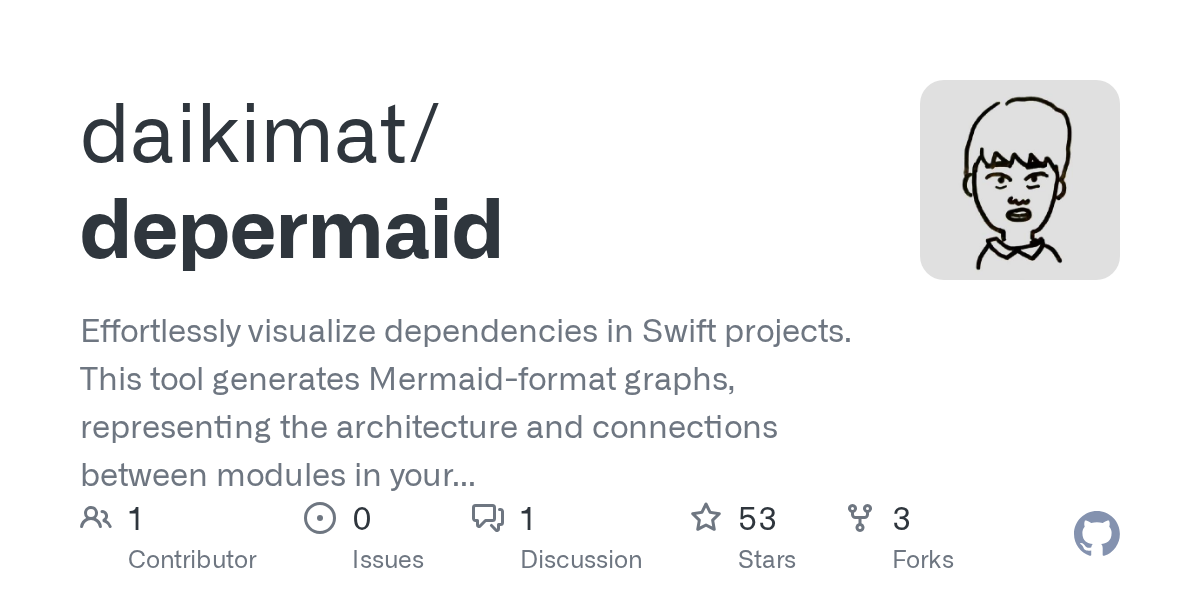
Task: Click the "Contributor" label
Action: pyautogui.click(x=192, y=560)
